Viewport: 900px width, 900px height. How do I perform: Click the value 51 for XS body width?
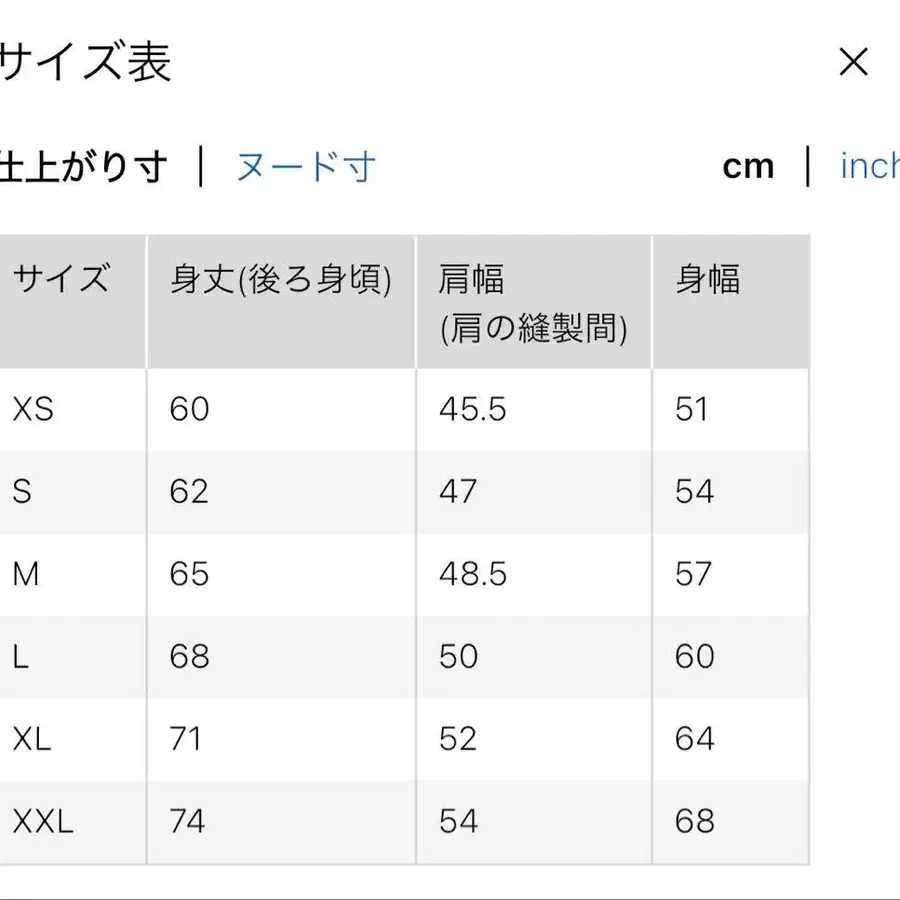[x=692, y=409]
